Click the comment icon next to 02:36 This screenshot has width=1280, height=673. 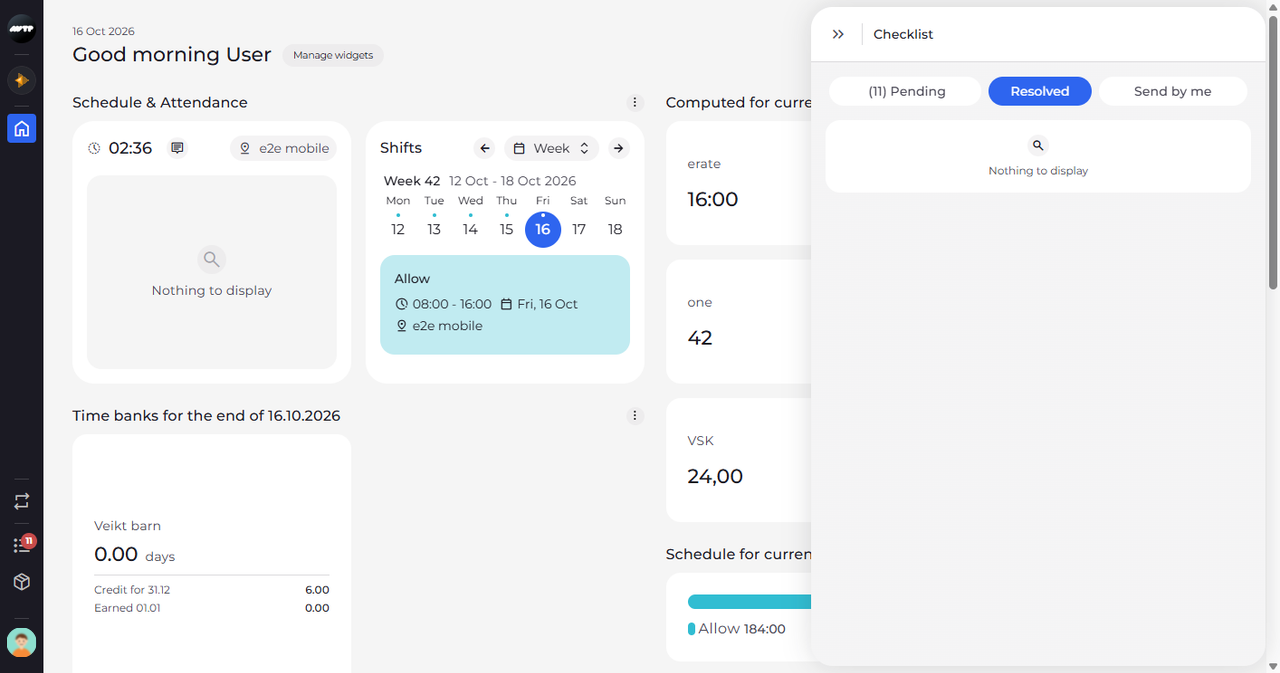177,148
